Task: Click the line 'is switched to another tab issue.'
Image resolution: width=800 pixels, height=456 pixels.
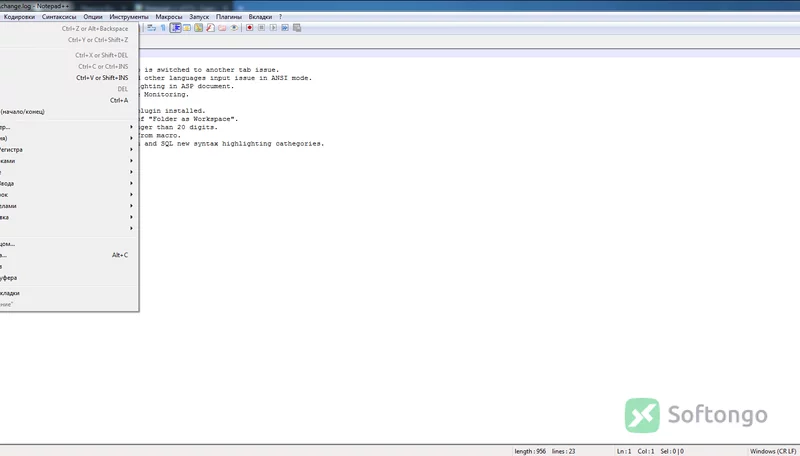Action: tap(211, 70)
